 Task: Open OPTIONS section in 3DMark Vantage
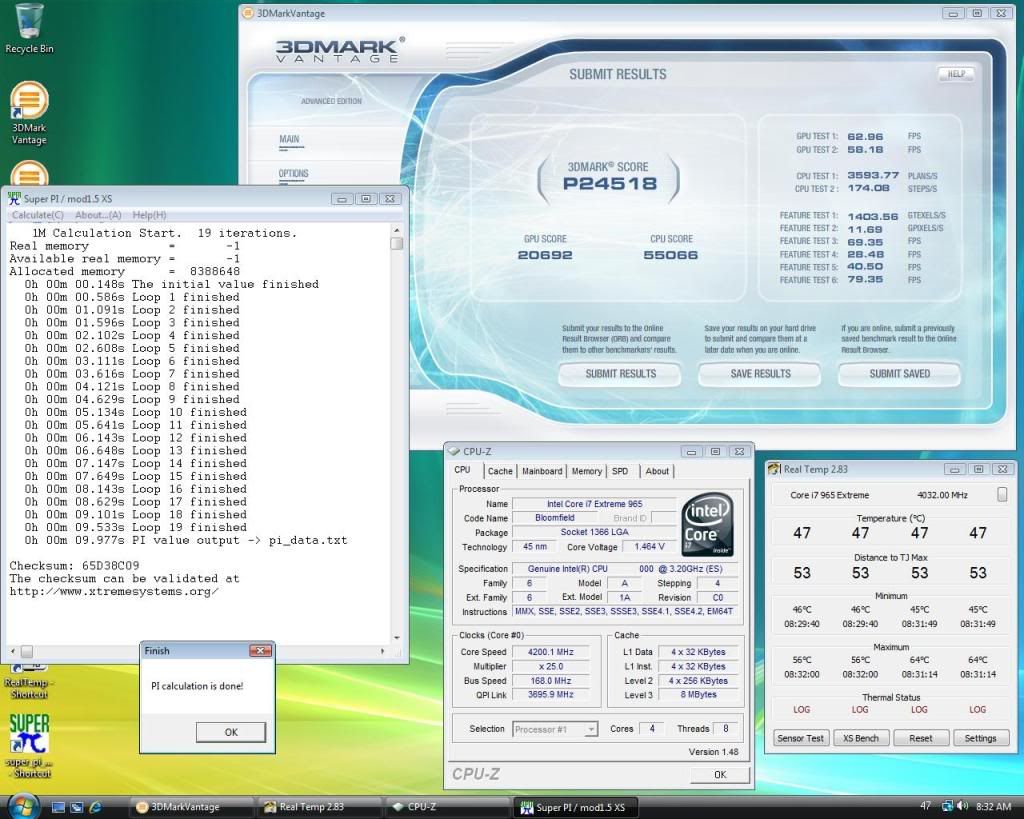click(x=293, y=174)
